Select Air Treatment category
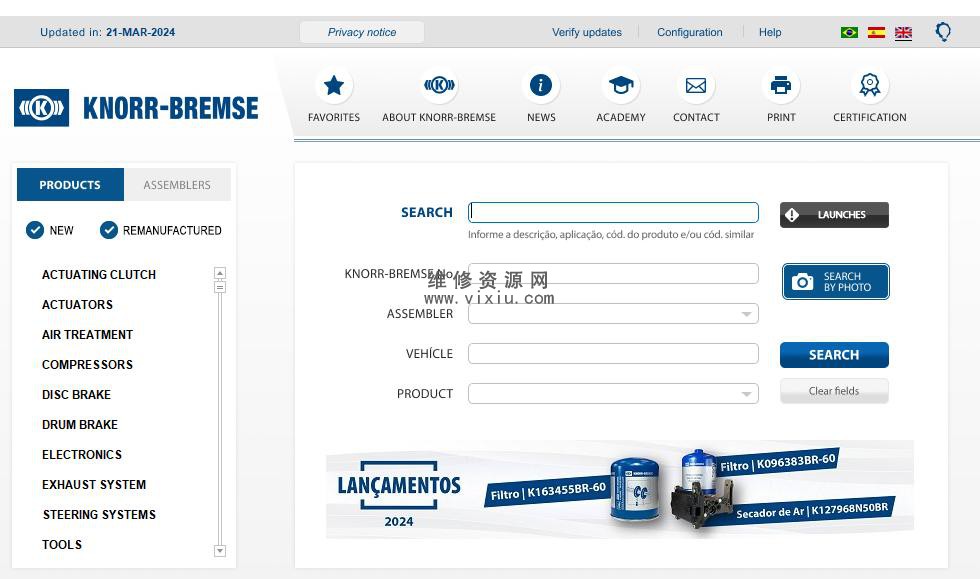 tap(88, 335)
